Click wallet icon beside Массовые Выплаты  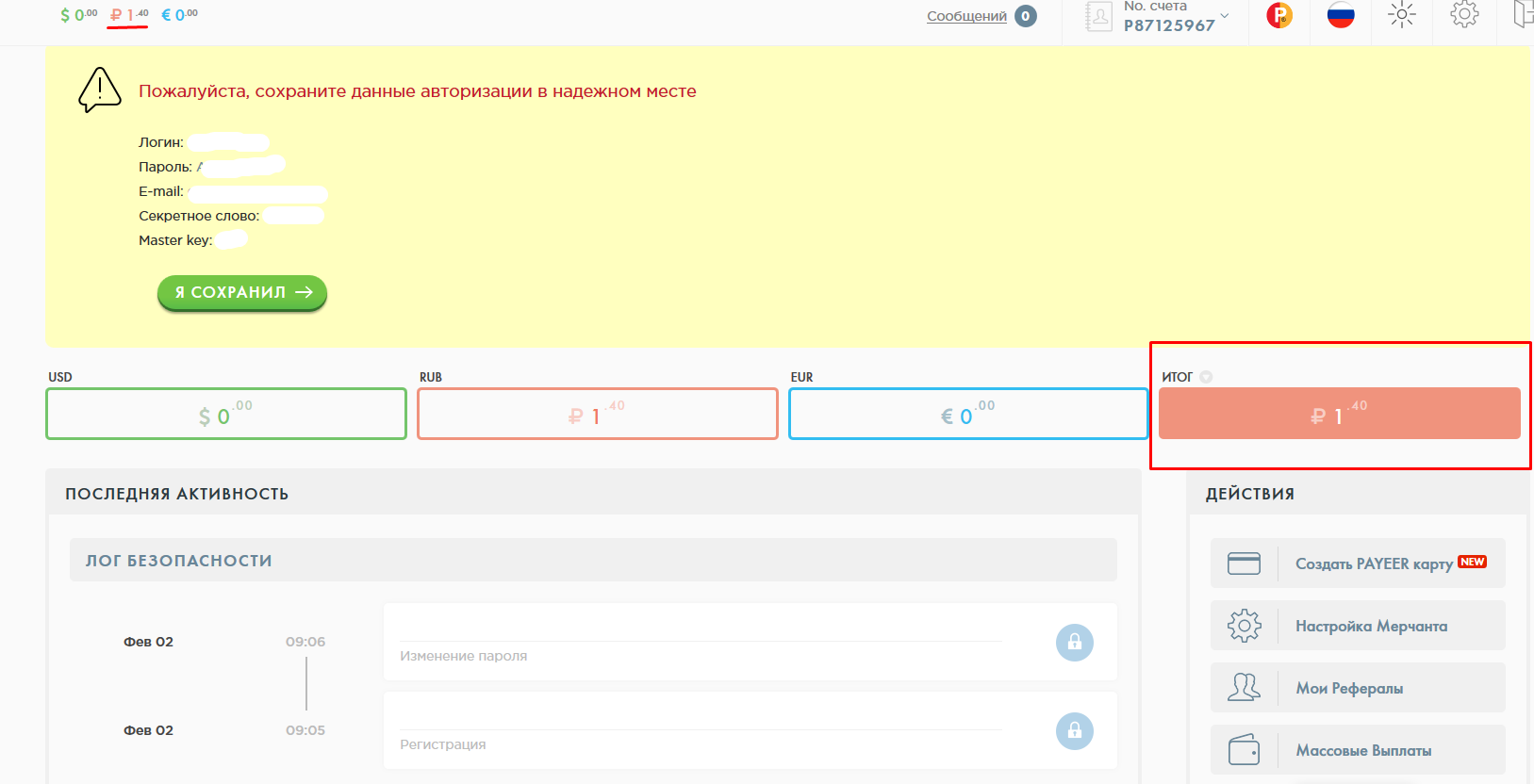pyautogui.click(x=1244, y=750)
